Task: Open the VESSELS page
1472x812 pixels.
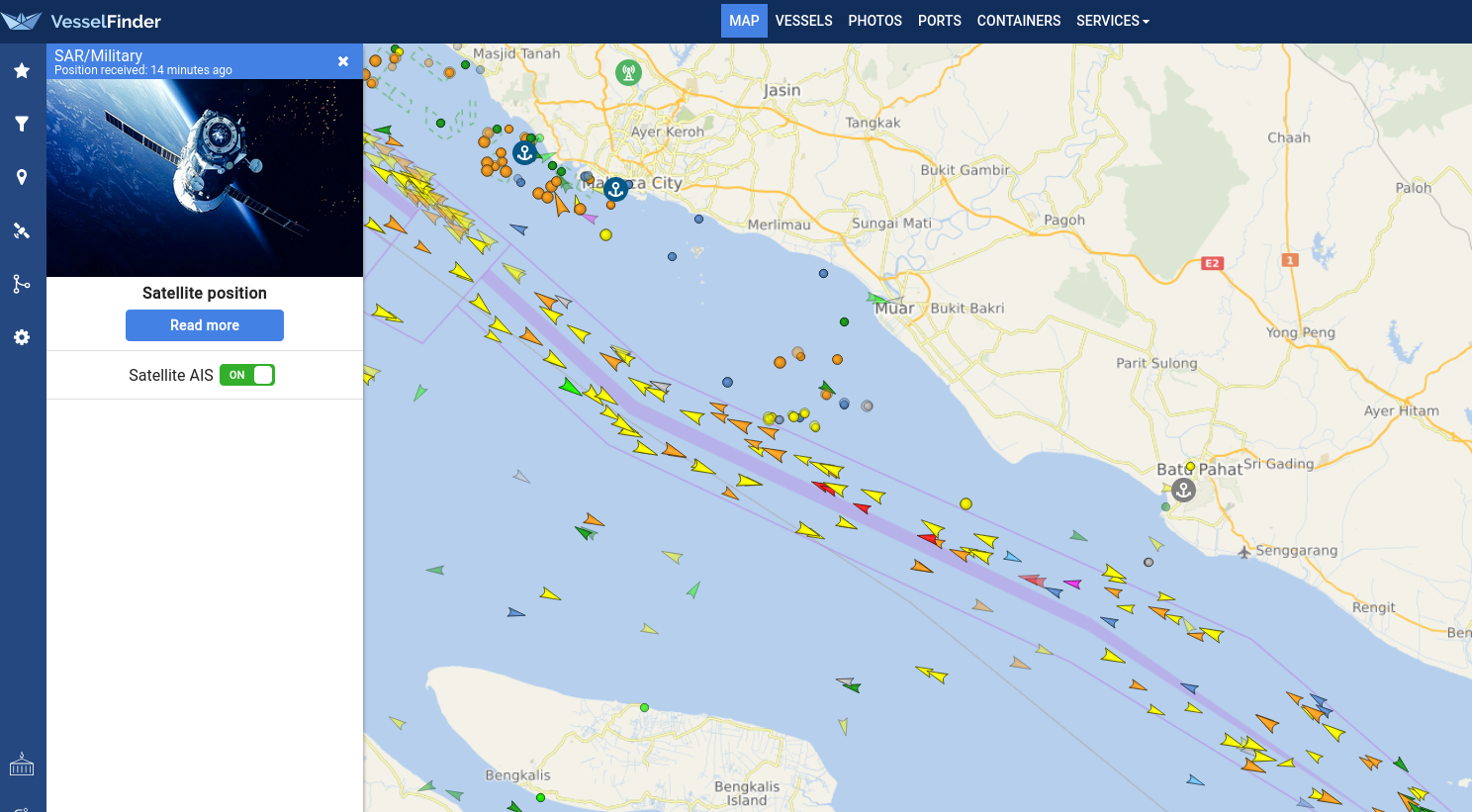Action: point(803,21)
